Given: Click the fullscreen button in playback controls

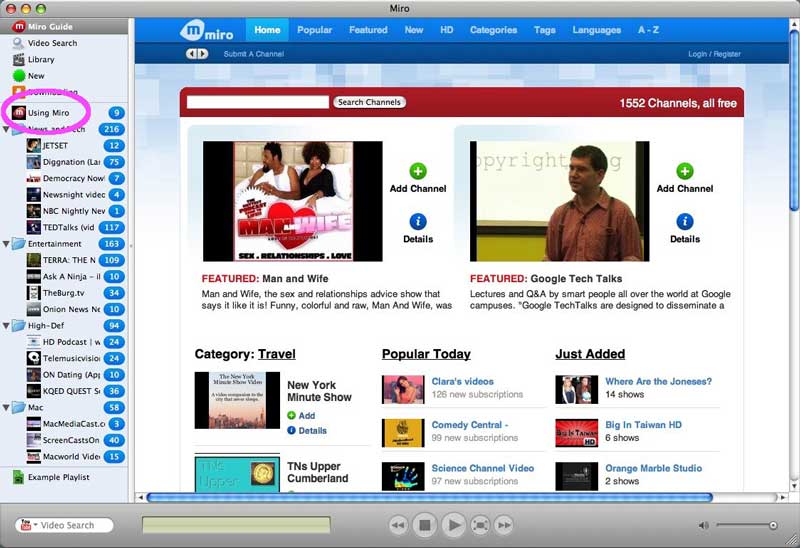Looking at the screenshot, I should tap(480, 525).
